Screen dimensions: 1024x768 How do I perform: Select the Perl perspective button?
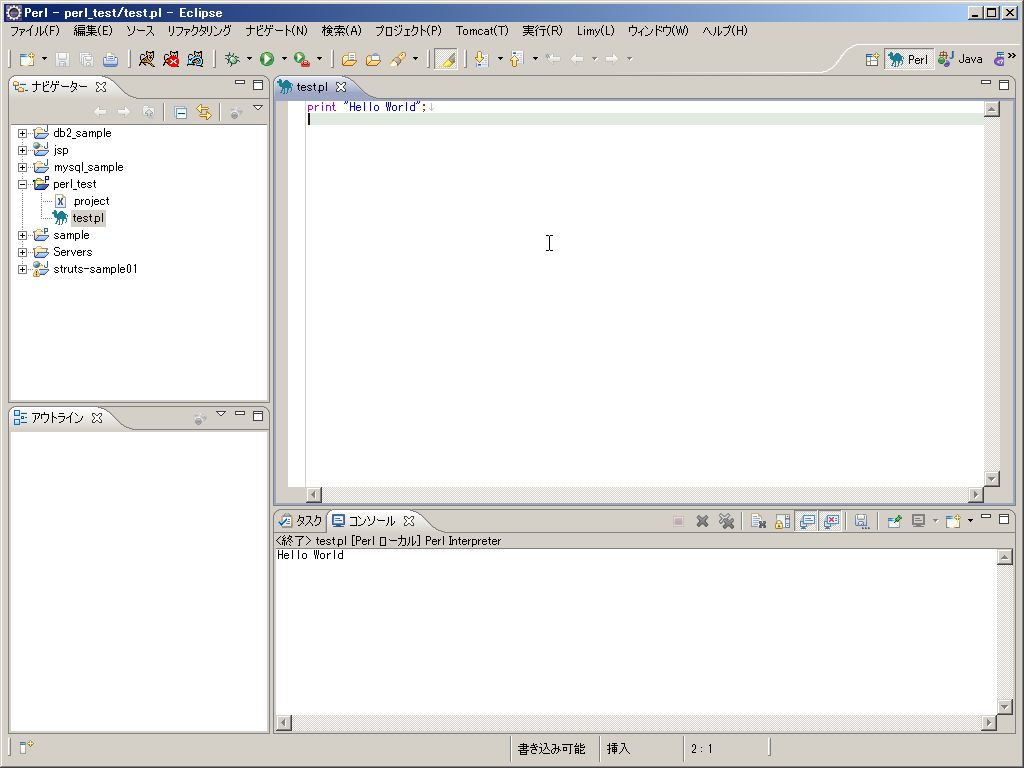908,59
